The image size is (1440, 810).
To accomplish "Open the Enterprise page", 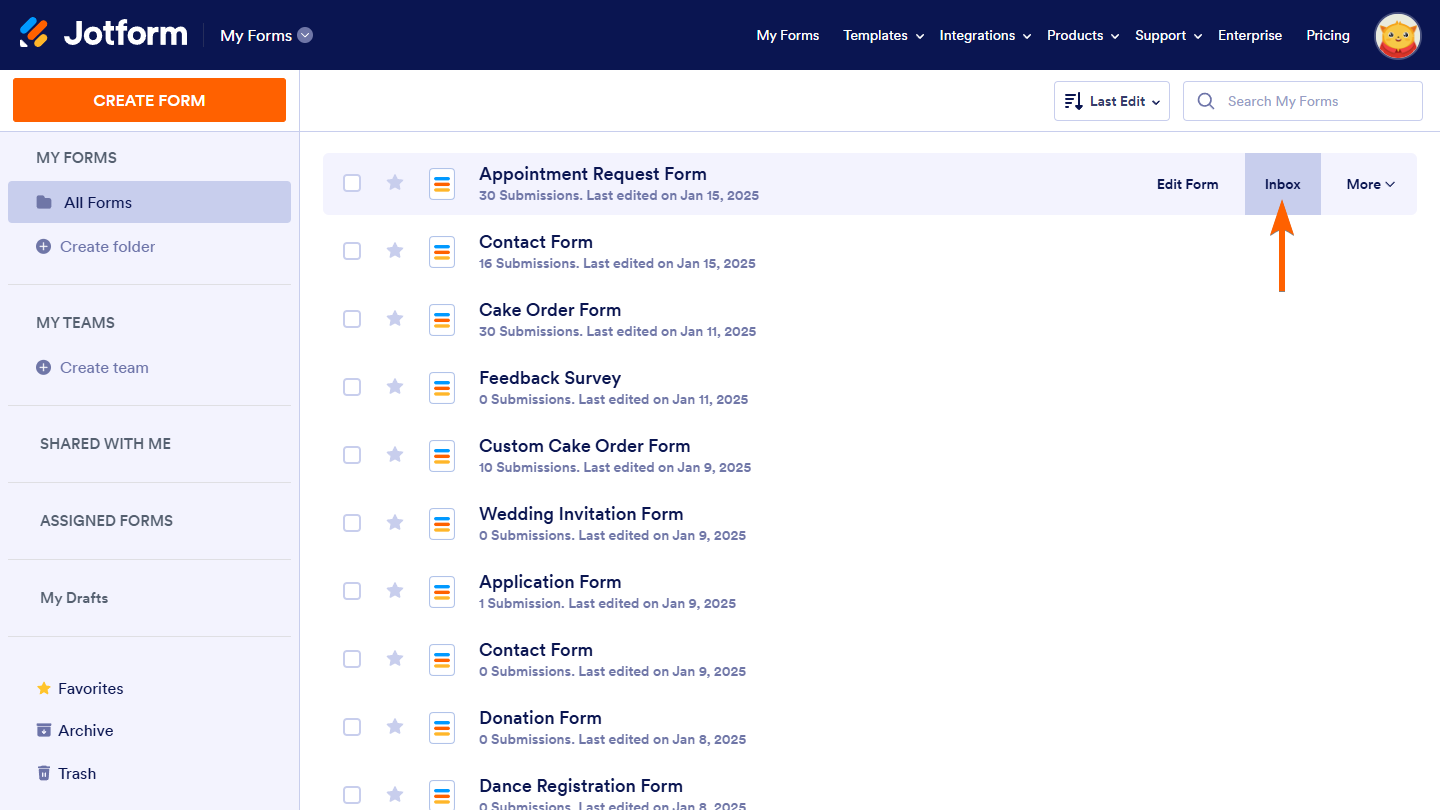I will (1250, 35).
